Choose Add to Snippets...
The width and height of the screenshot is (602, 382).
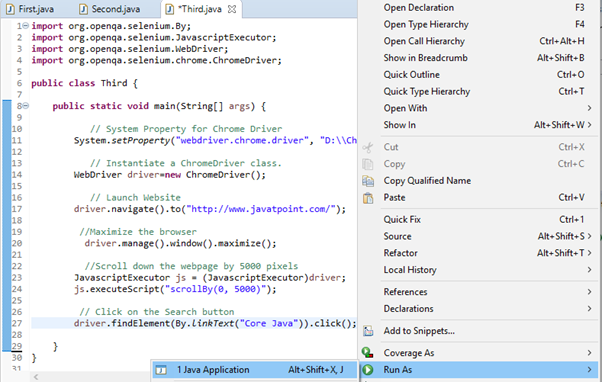[479, 331]
